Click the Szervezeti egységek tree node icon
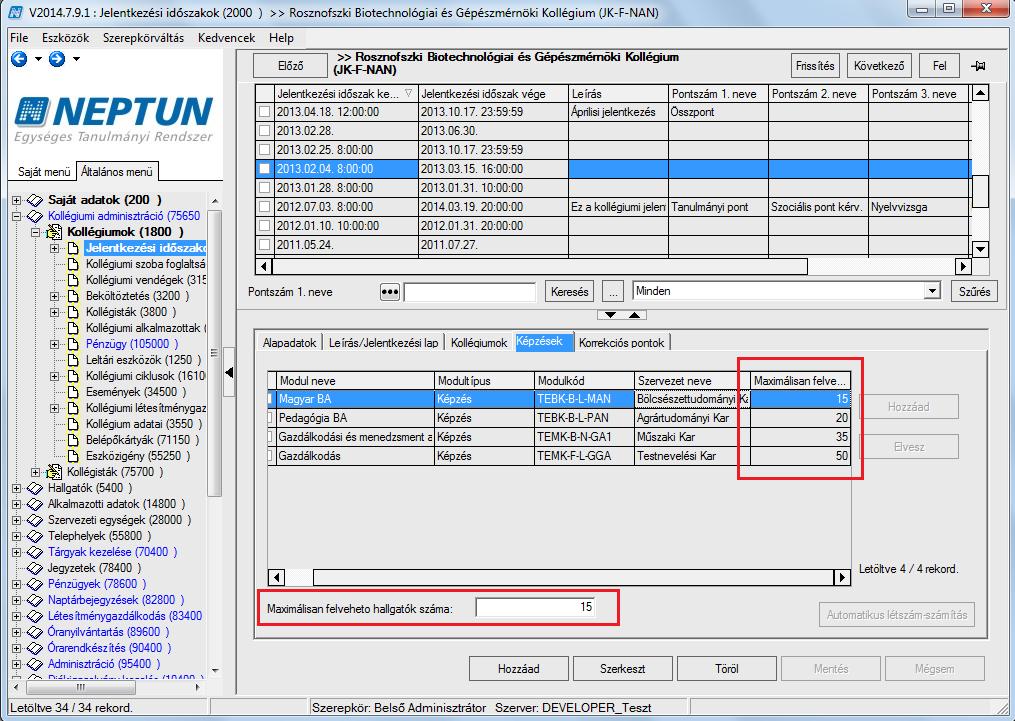This screenshot has width=1015, height=721. [35, 520]
